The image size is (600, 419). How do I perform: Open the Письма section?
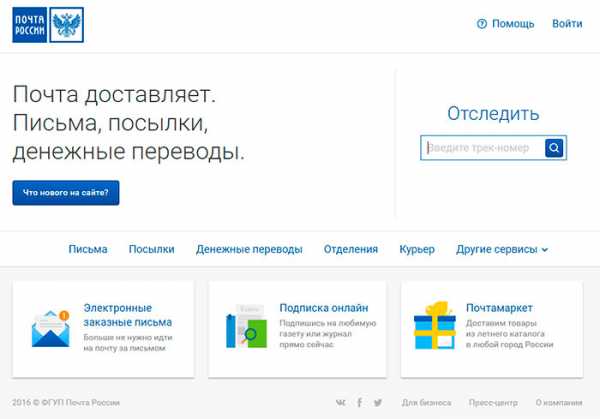coord(88,249)
